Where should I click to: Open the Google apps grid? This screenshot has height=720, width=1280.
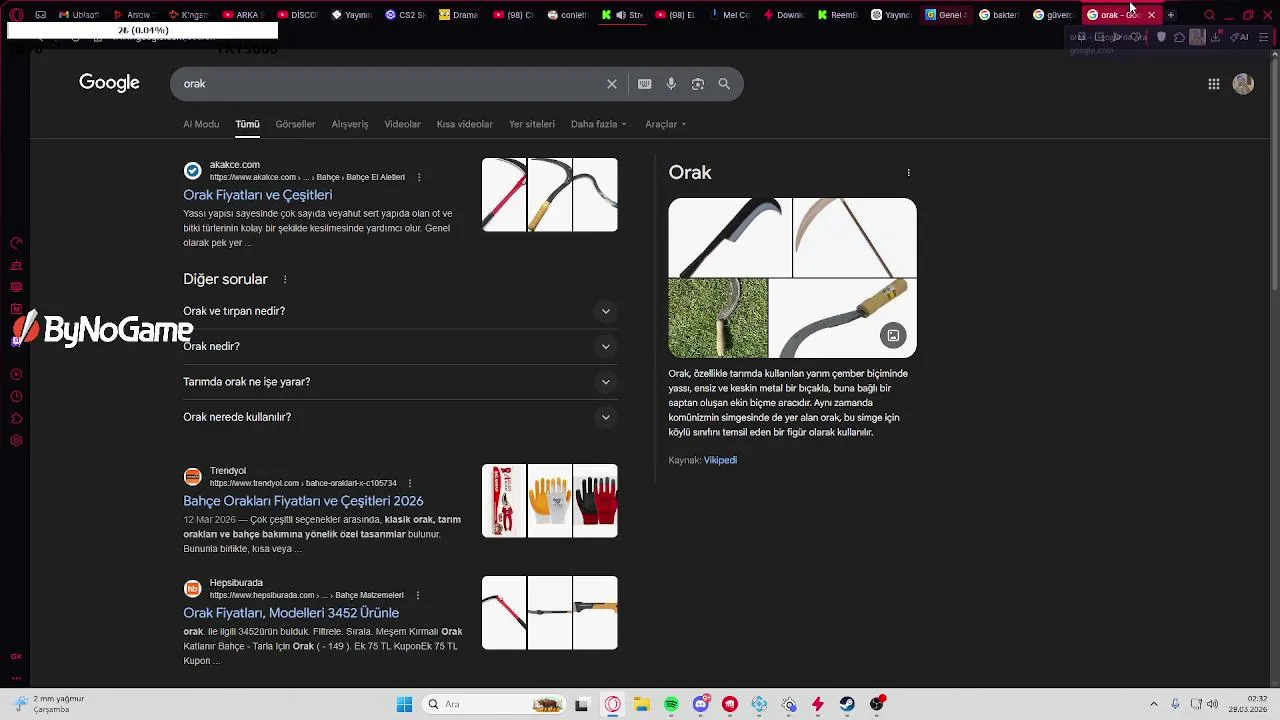click(x=1214, y=84)
